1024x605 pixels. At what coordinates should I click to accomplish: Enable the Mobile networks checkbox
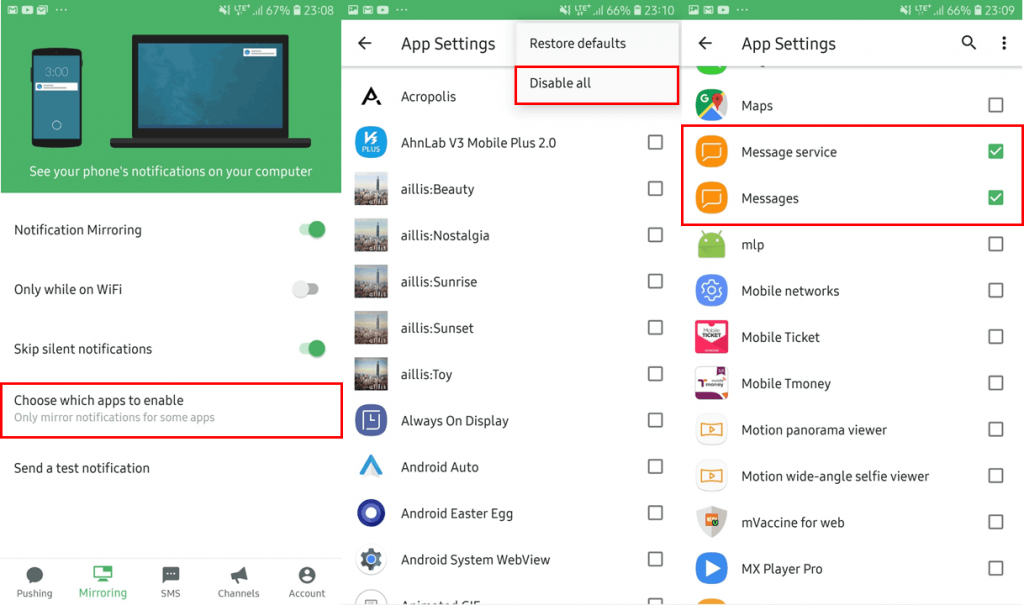coord(995,291)
